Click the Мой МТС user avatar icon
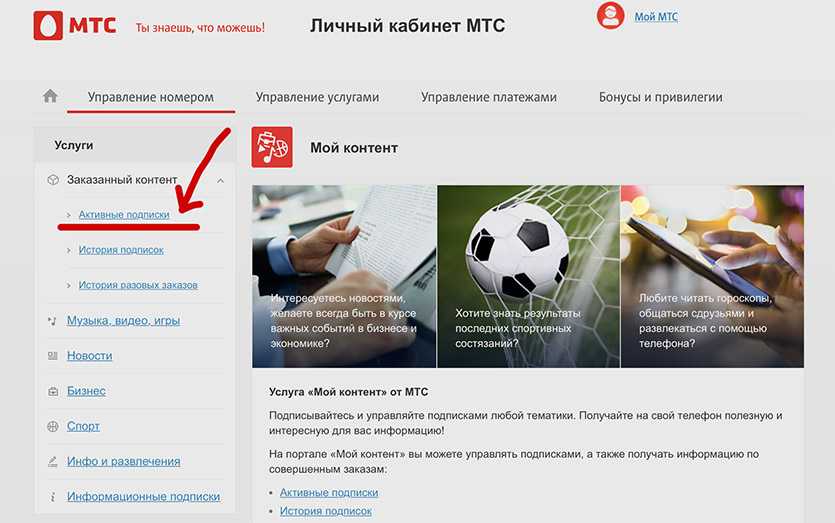 click(610, 15)
